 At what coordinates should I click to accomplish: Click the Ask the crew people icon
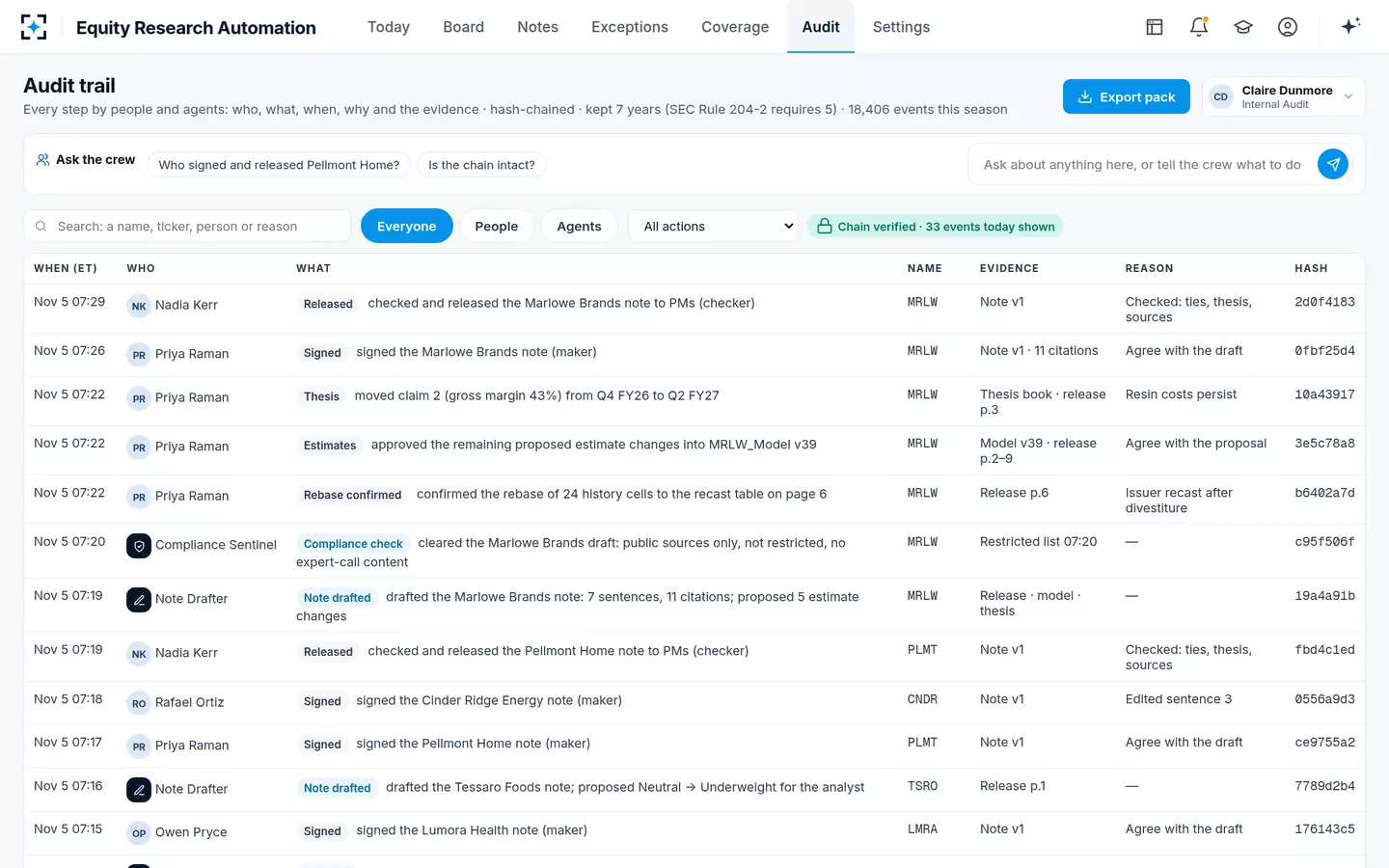42,160
